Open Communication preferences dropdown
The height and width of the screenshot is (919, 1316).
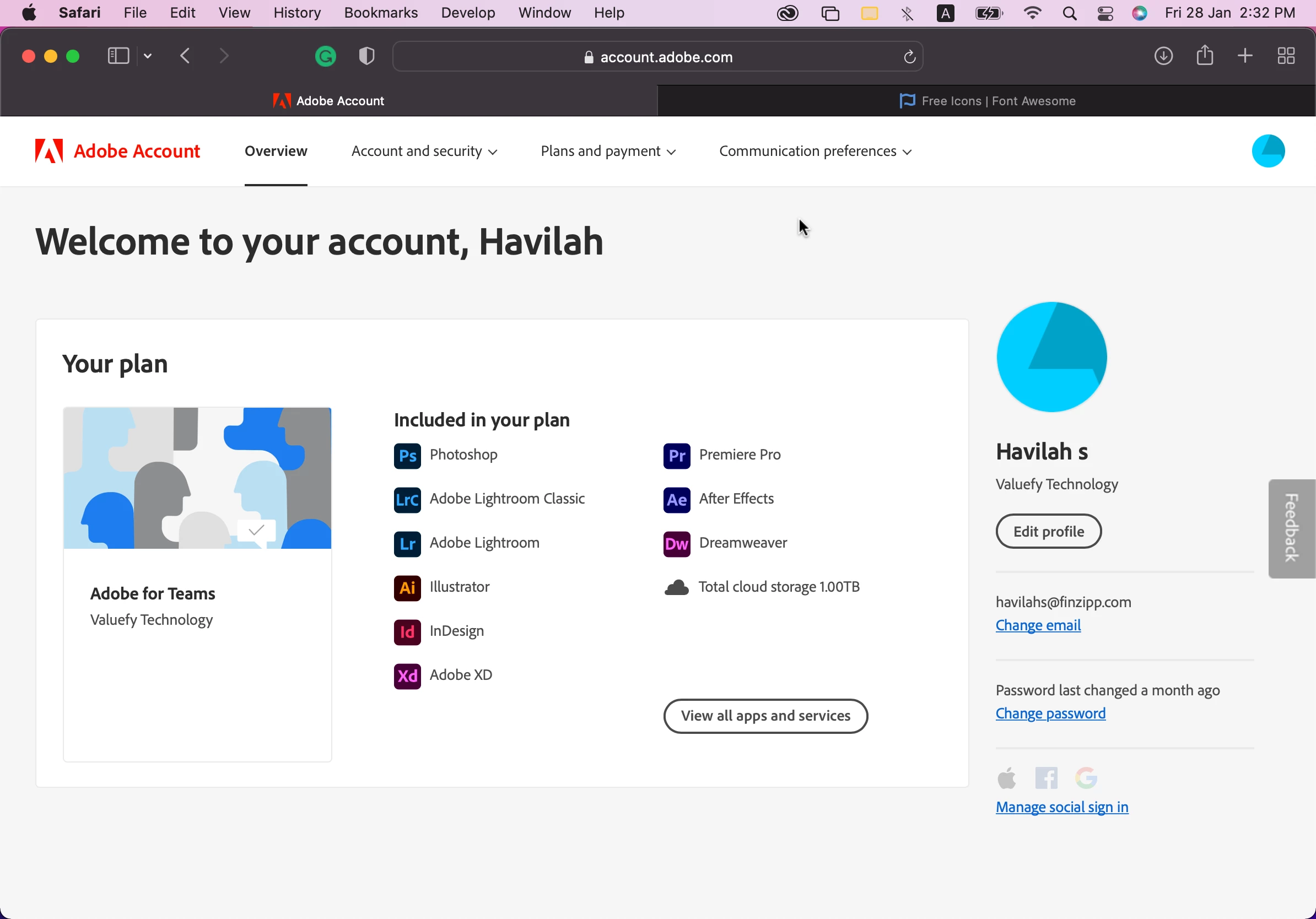click(815, 152)
